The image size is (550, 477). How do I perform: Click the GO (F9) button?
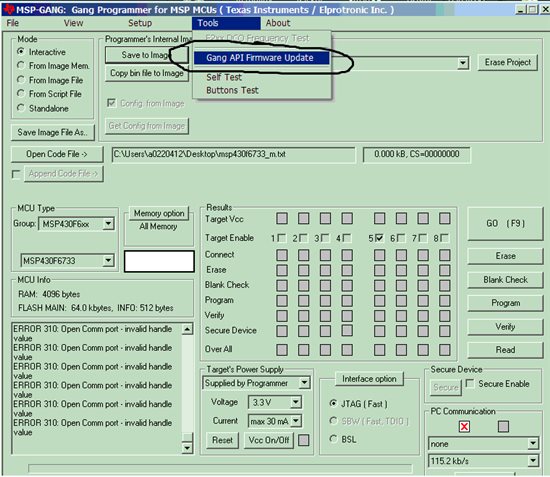[x=505, y=224]
